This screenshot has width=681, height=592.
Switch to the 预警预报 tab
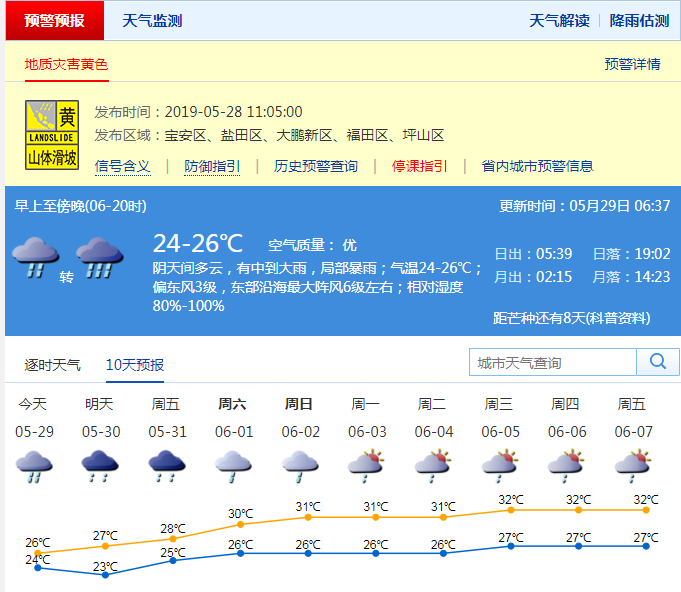tap(55, 21)
